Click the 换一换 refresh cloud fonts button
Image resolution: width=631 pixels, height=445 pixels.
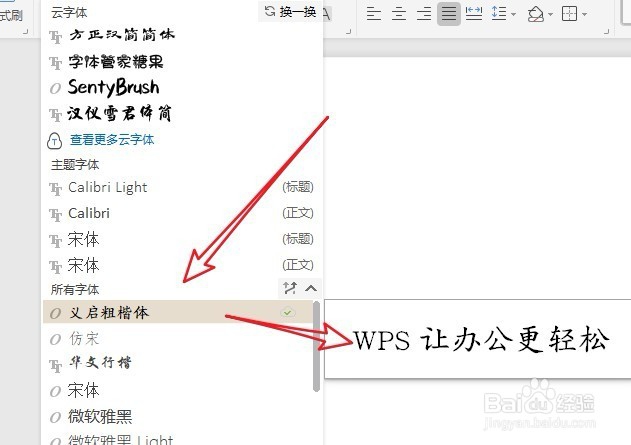coord(290,11)
